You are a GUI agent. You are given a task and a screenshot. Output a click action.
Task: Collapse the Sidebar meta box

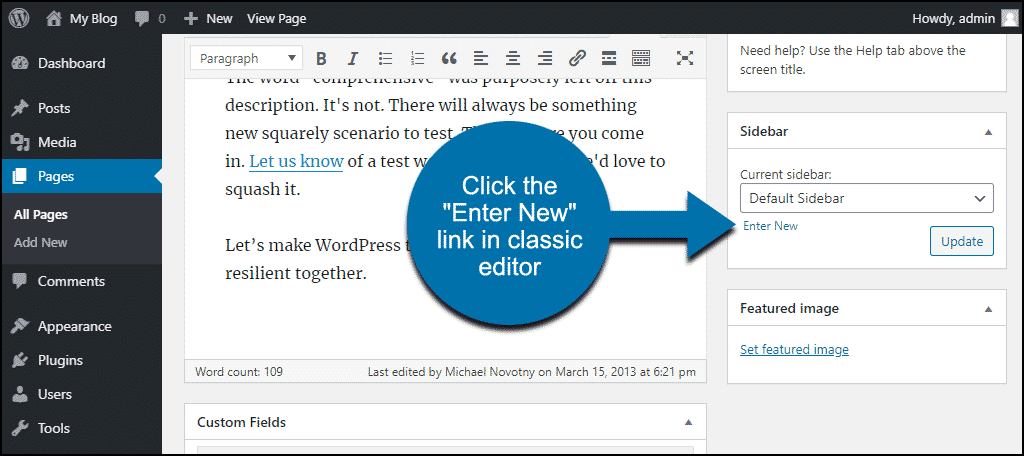point(988,132)
